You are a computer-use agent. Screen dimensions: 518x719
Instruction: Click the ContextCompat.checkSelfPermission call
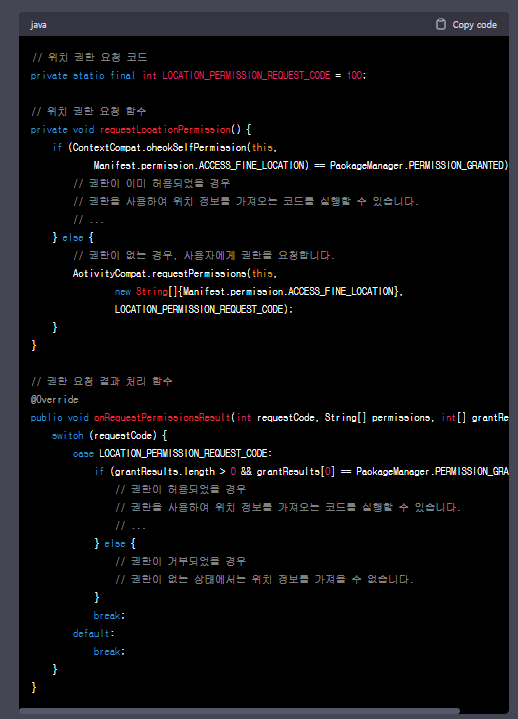(x=160, y=147)
